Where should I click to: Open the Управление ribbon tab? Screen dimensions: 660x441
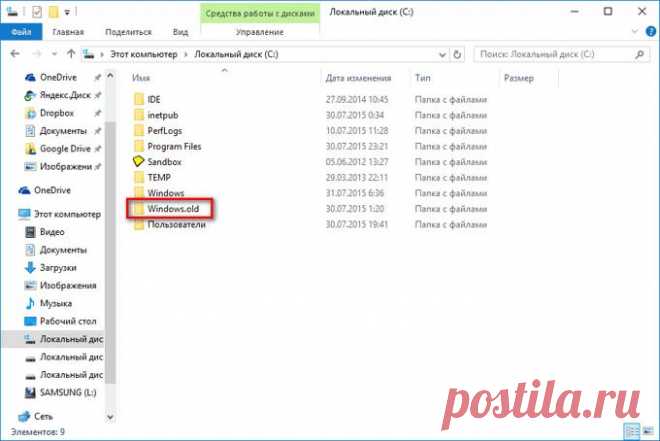click(x=260, y=32)
